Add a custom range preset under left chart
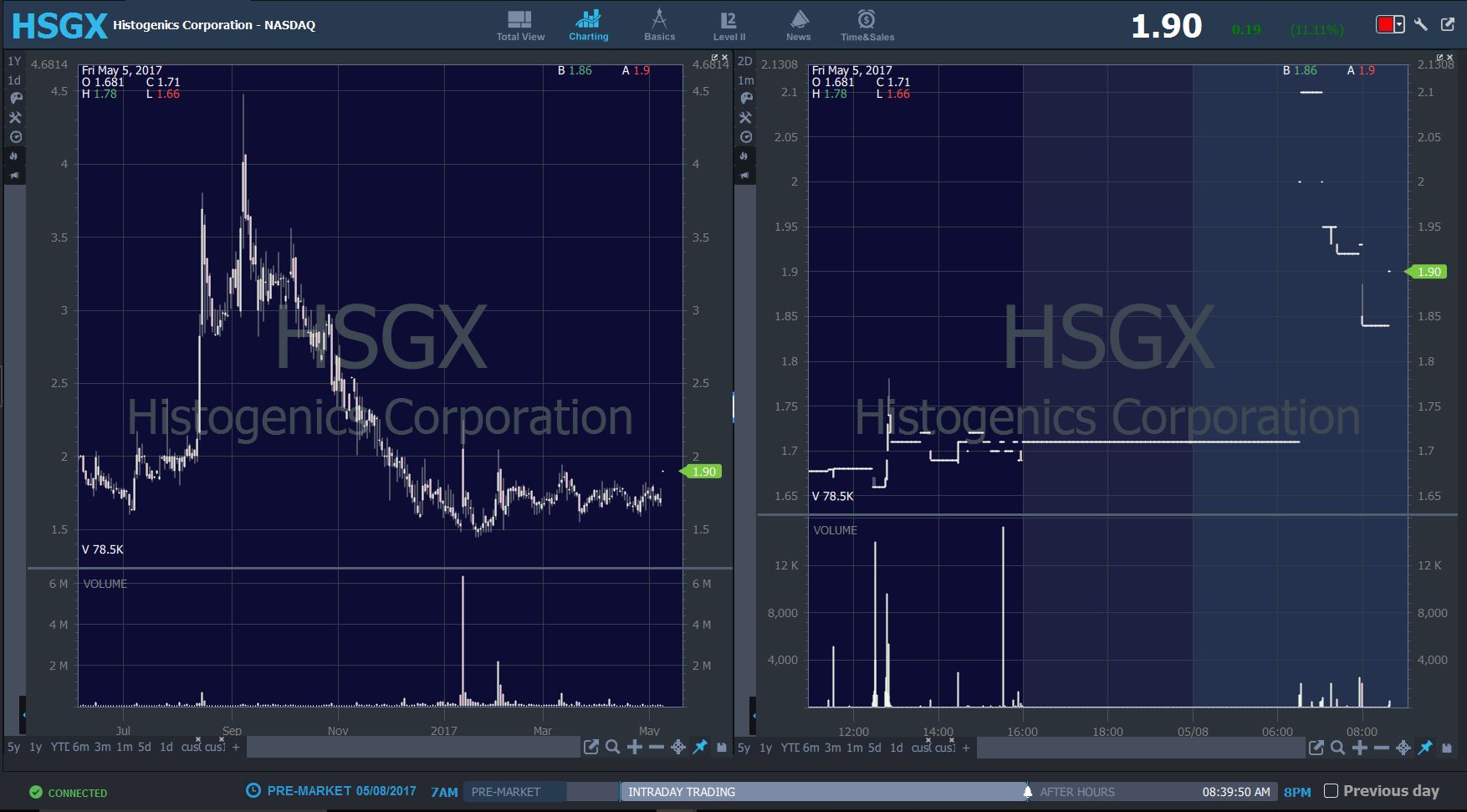The height and width of the screenshot is (812, 1467). (x=236, y=747)
